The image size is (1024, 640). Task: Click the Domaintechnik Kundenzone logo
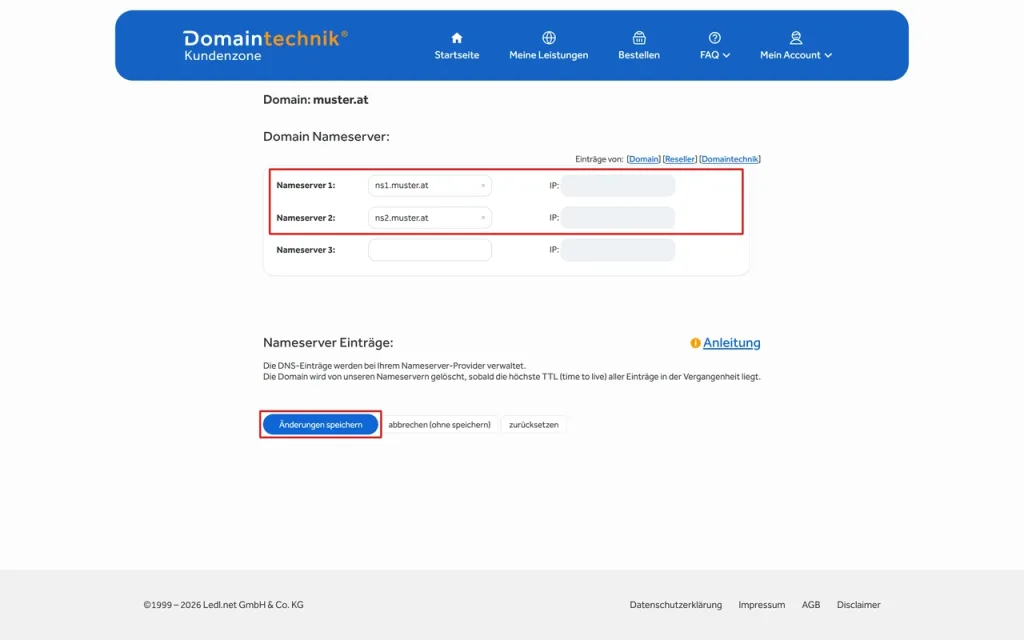click(265, 46)
